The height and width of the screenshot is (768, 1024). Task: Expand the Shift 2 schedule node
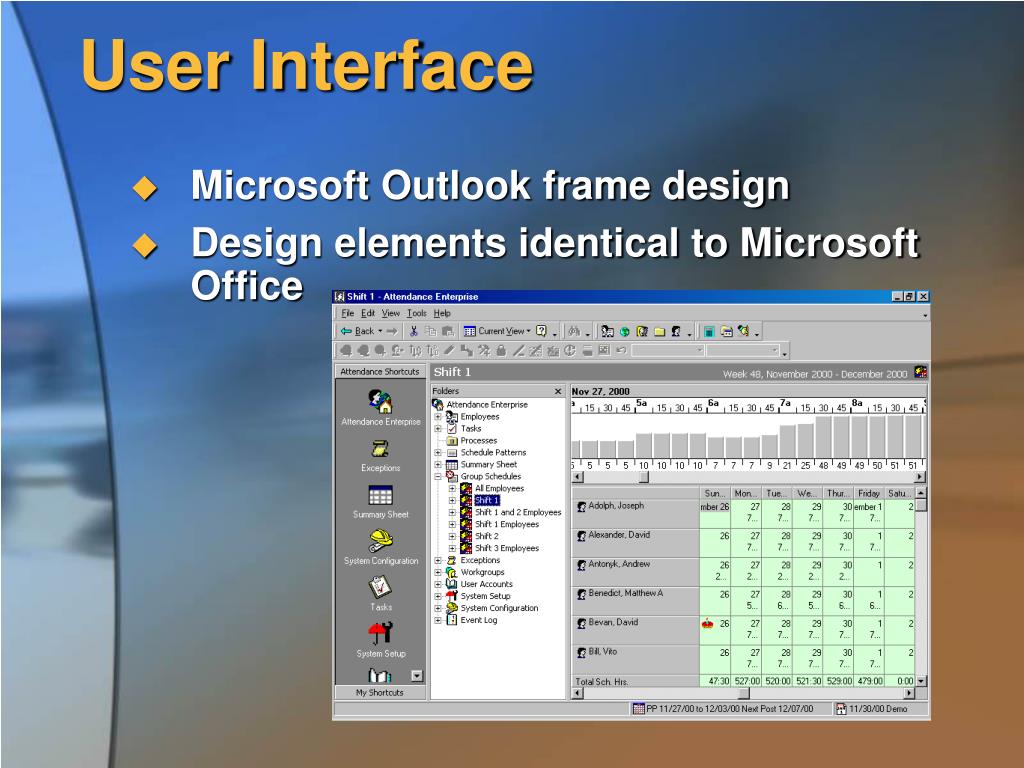452,536
